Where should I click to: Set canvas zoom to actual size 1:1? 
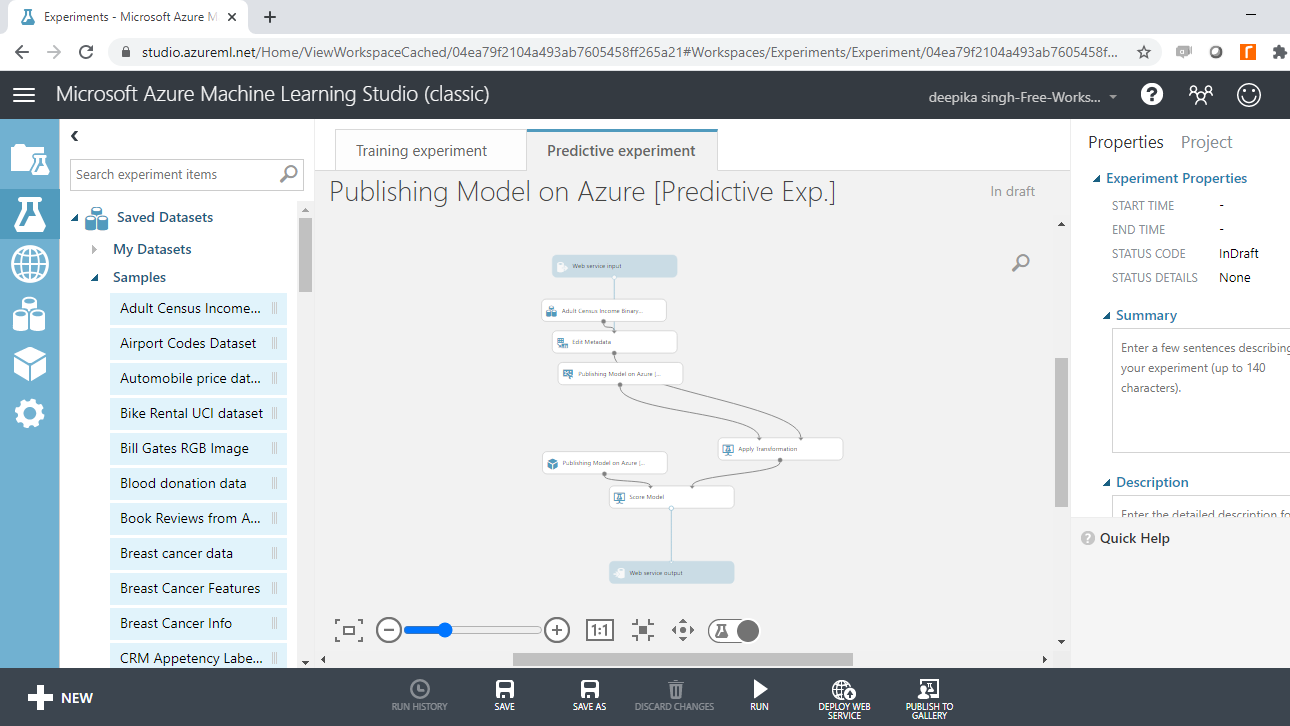pos(600,630)
